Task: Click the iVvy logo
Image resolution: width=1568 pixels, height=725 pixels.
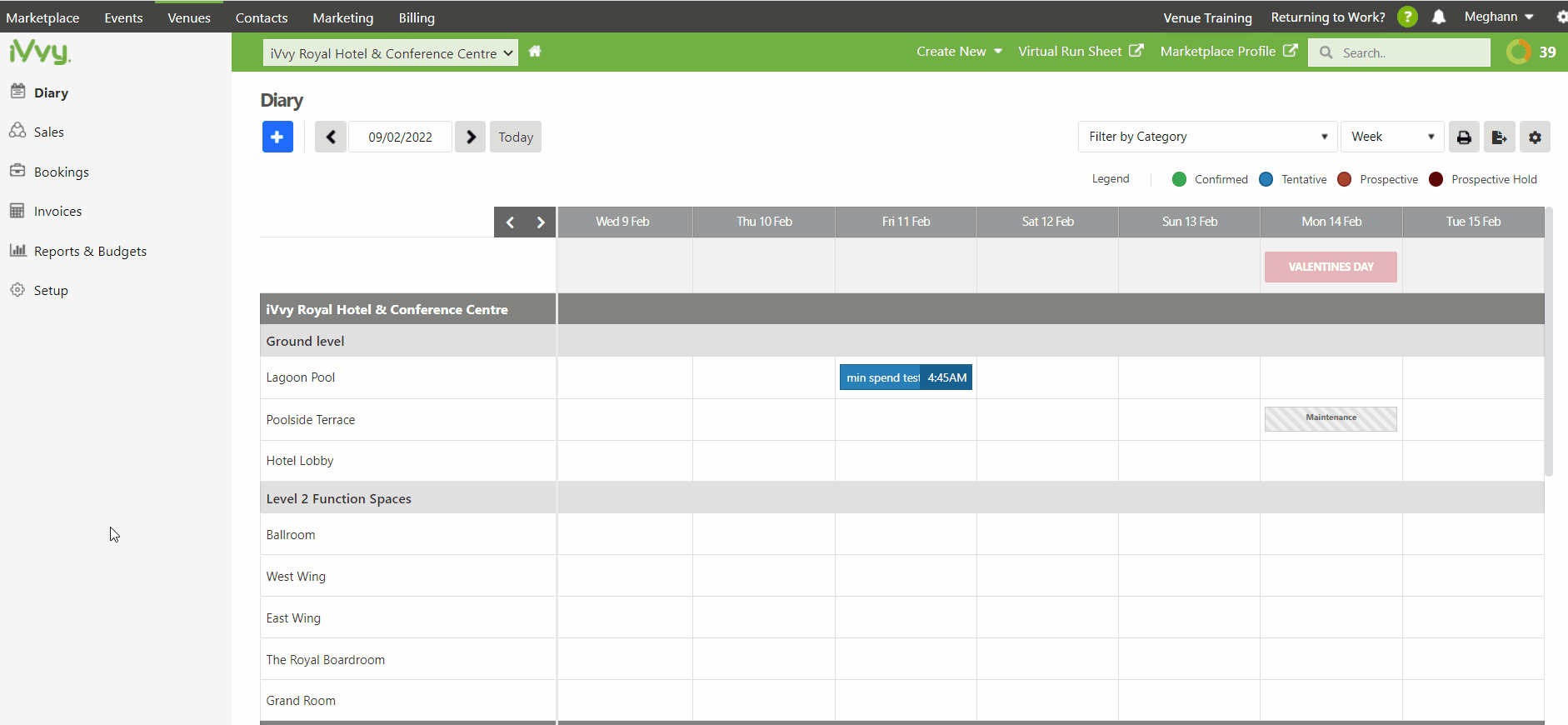Action: click(x=40, y=52)
